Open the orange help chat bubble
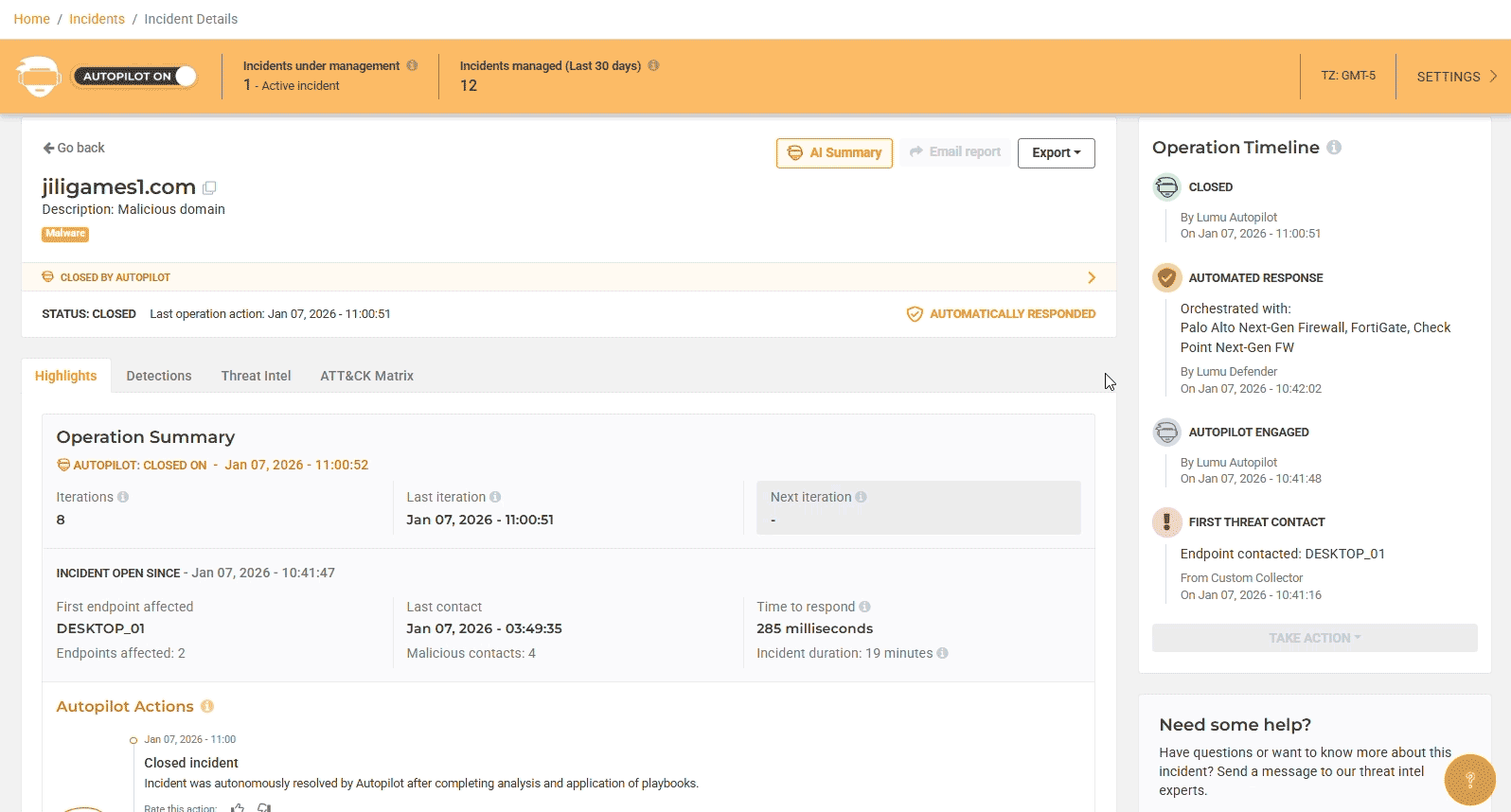Image resolution: width=1511 pixels, height=812 pixels. tap(1469, 779)
